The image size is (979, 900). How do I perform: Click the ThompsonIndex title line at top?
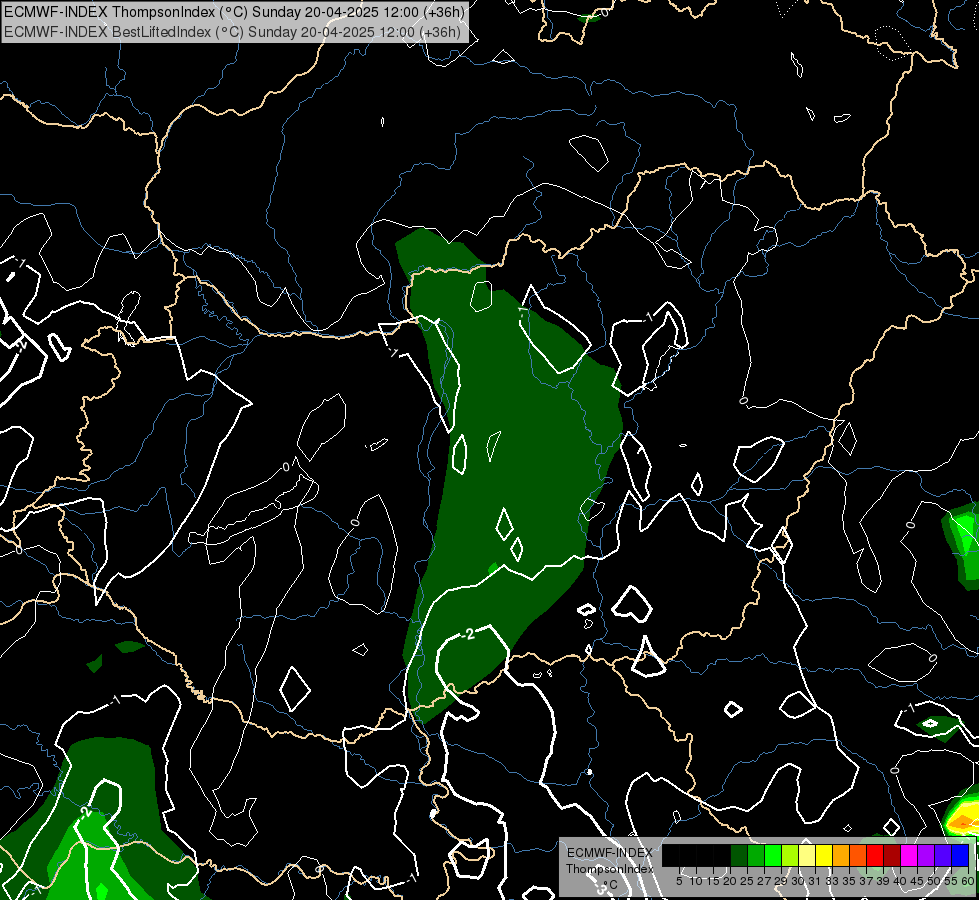tap(234, 12)
